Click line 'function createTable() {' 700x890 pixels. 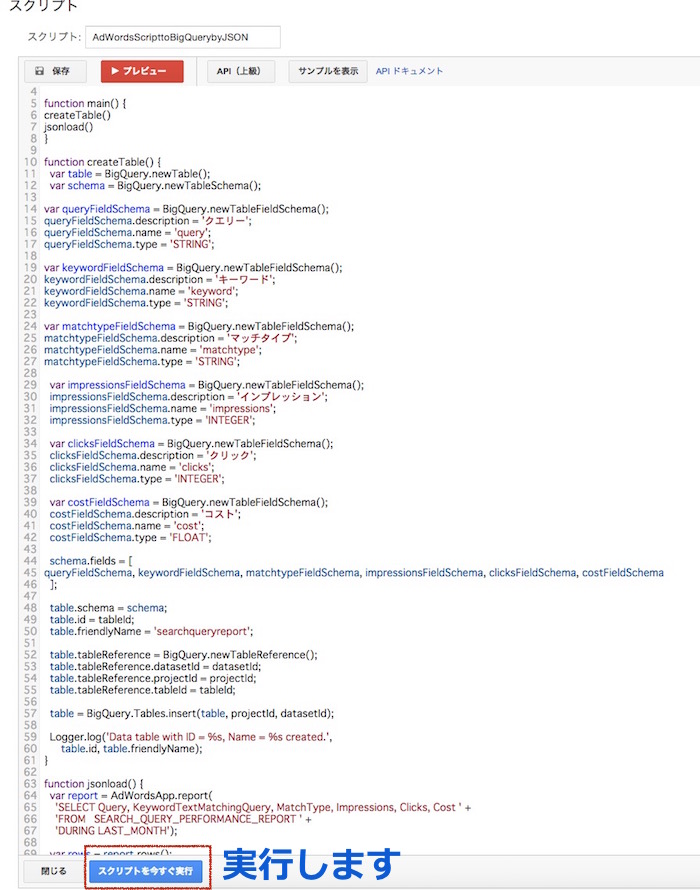click(102, 162)
